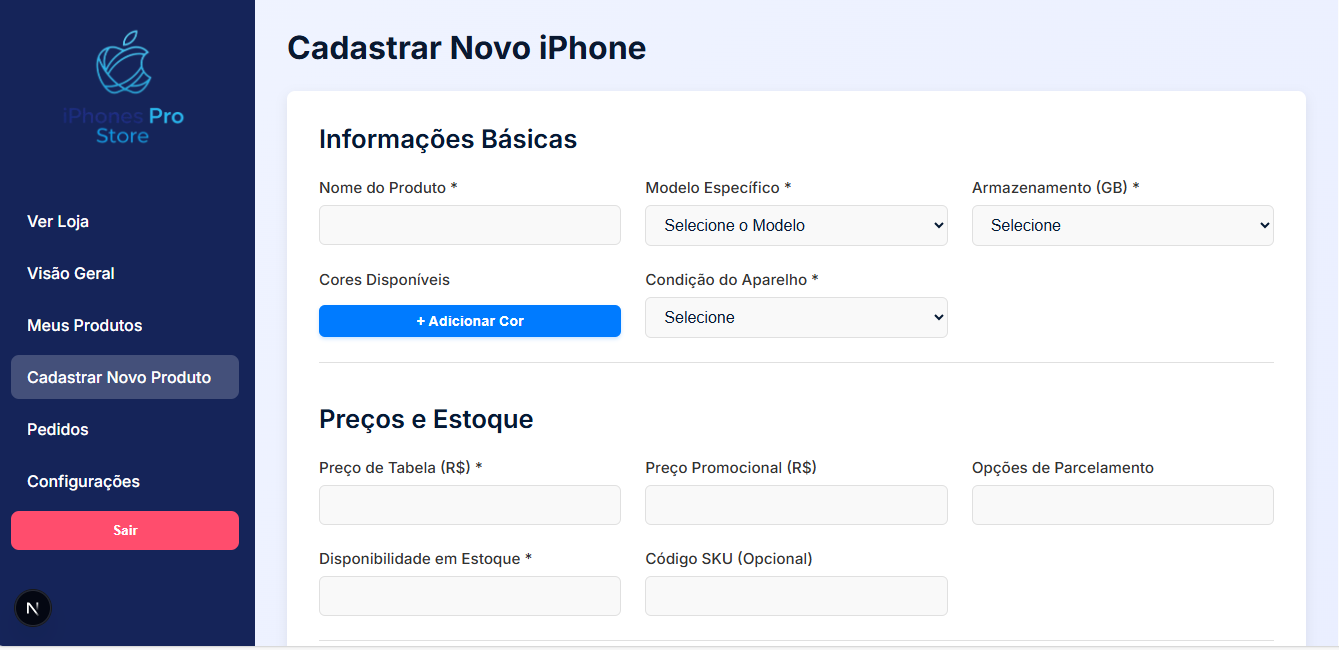
Task: Open the Condição do Aparelho dropdown
Action: click(796, 317)
